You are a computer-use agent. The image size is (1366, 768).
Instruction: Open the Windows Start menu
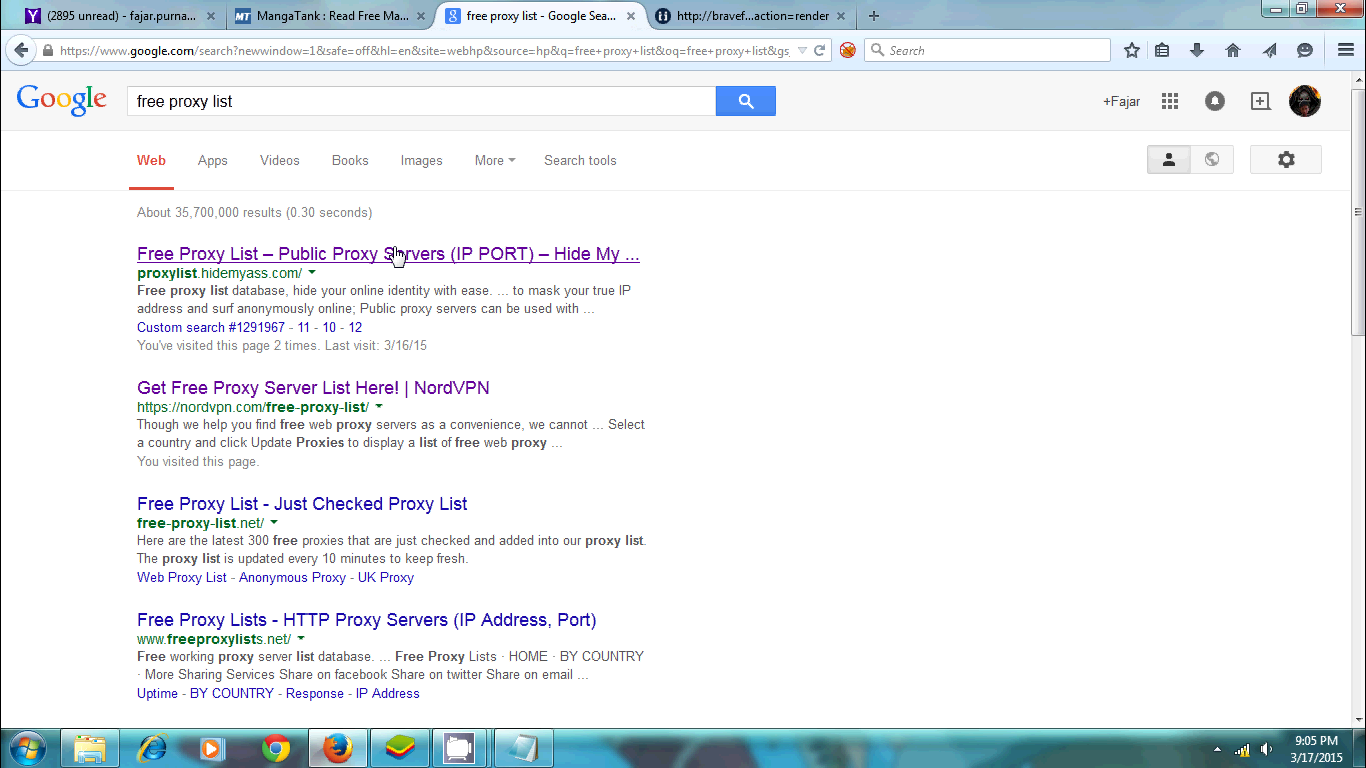pyautogui.click(x=26, y=748)
